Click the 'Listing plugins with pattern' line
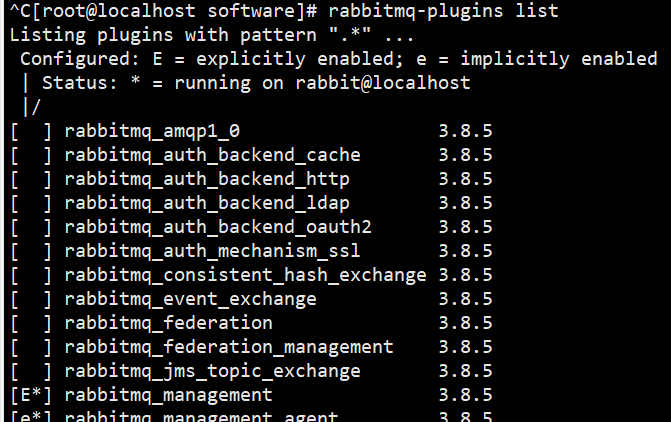Viewport: 671px width, 422px height. coord(212,35)
